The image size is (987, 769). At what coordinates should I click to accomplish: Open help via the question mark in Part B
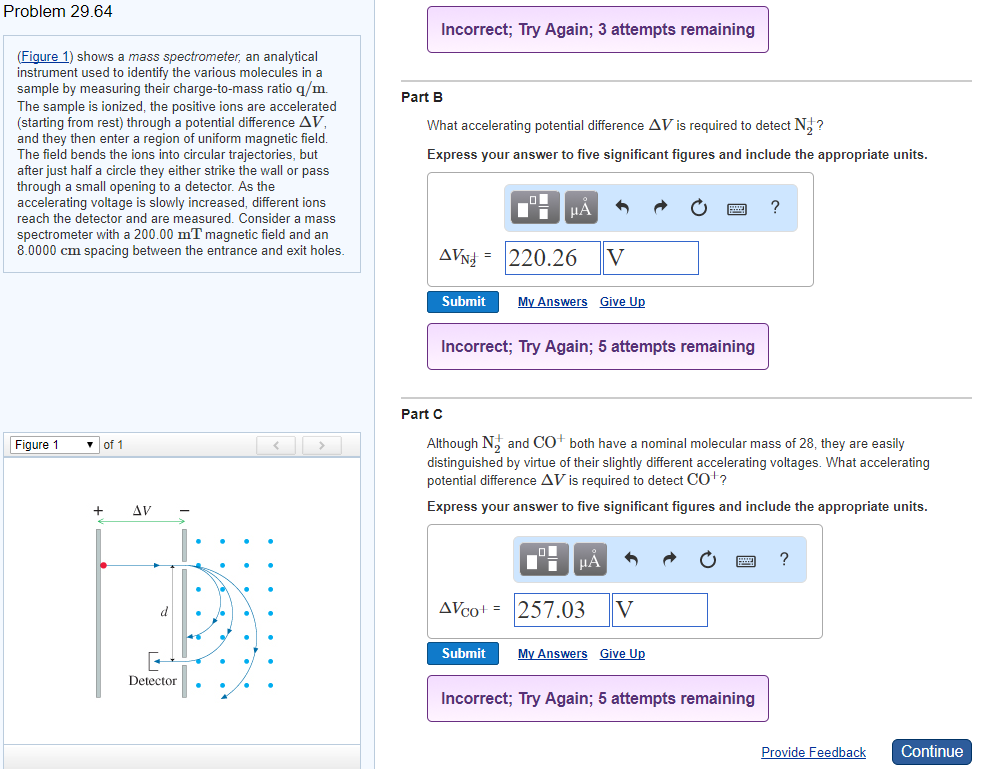pos(774,207)
